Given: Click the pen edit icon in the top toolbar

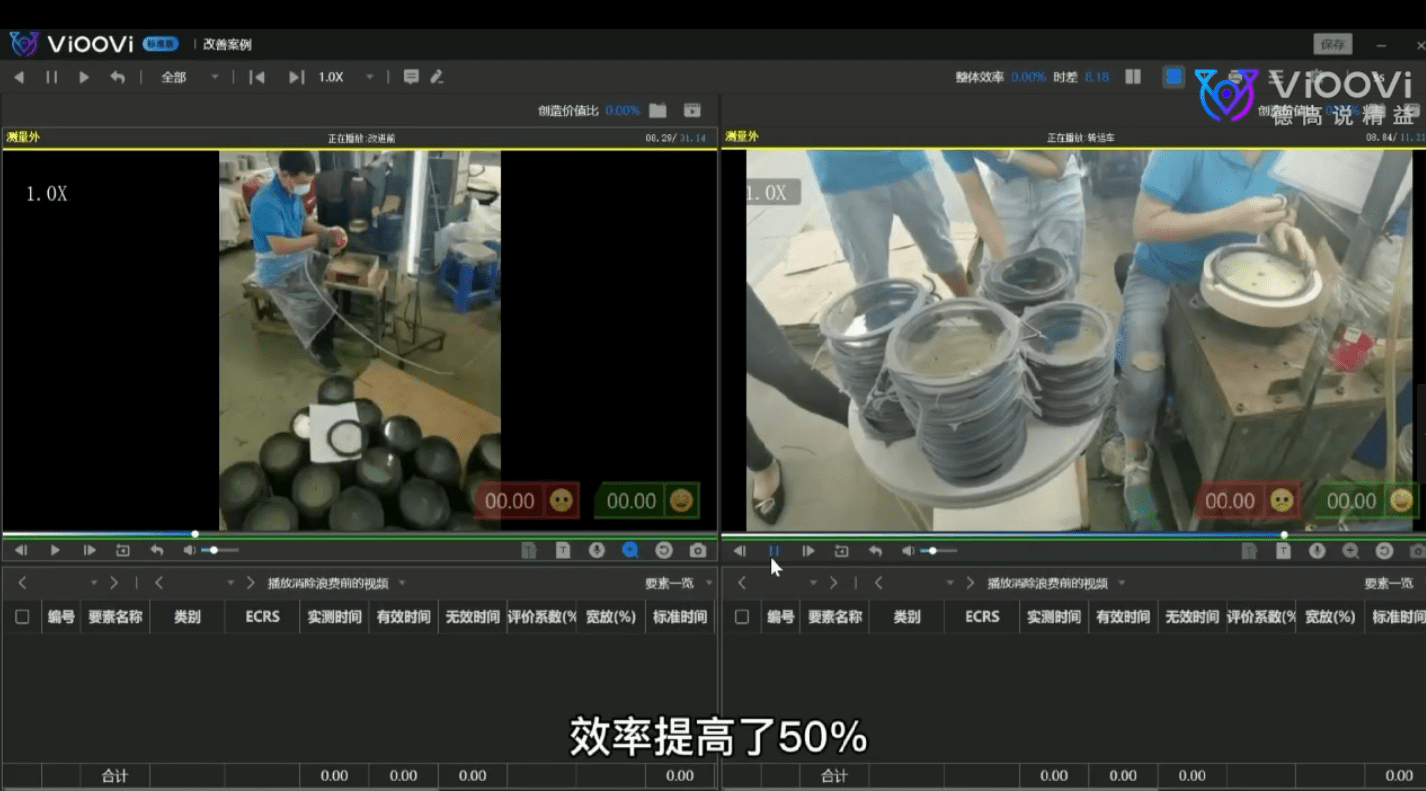Looking at the screenshot, I should tap(434, 76).
